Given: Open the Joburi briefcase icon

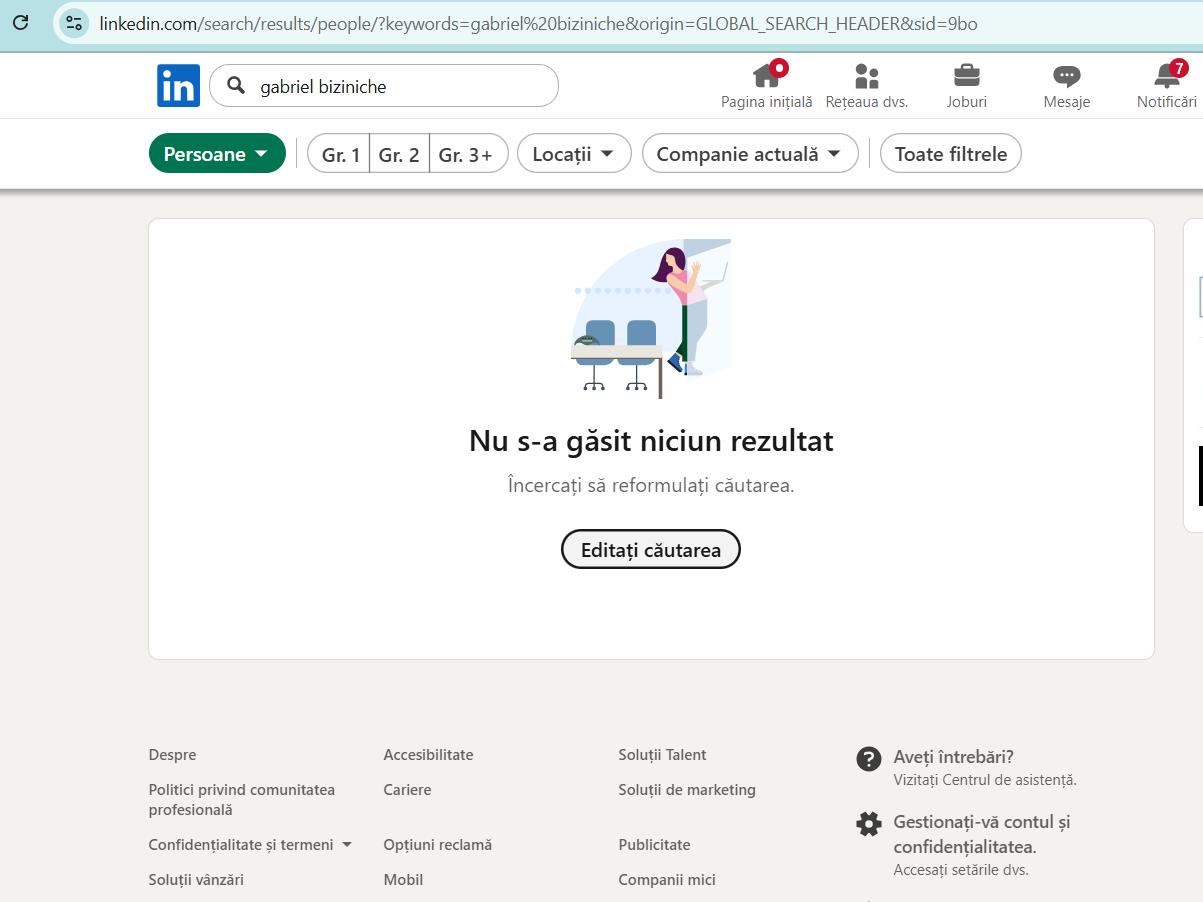Looking at the screenshot, I should point(966,76).
